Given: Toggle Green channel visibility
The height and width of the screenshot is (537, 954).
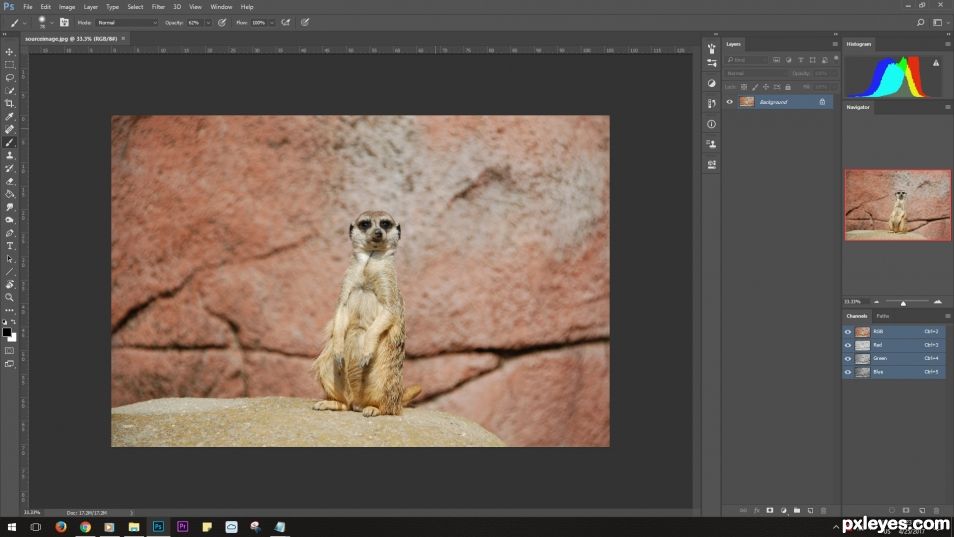Looking at the screenshot, I should [x=848, y=358].
